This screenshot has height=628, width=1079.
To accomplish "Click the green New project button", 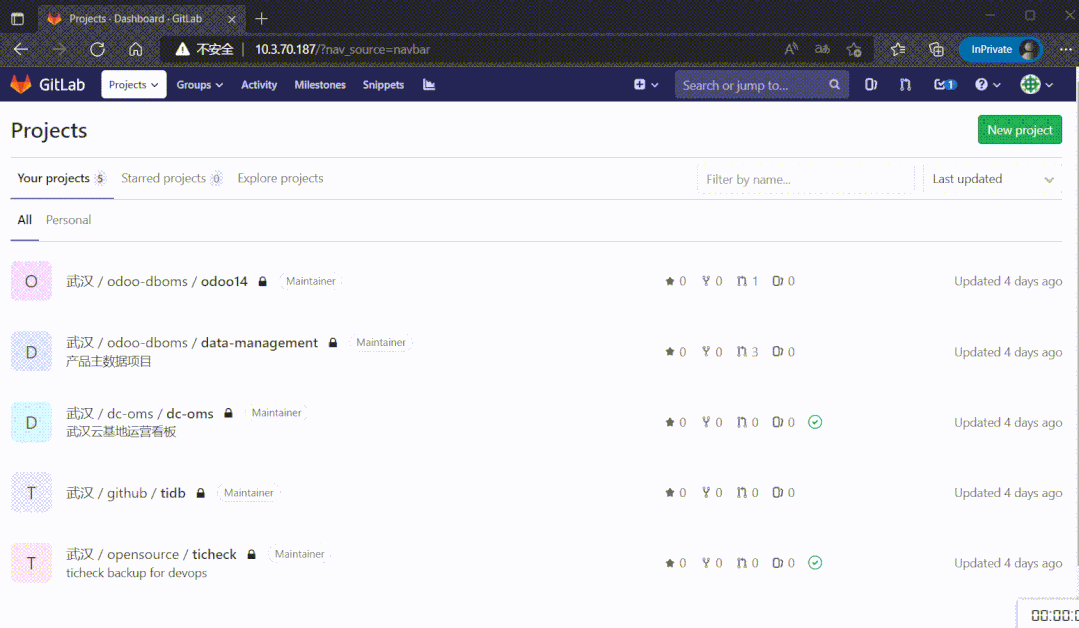I will (1019, 130).
